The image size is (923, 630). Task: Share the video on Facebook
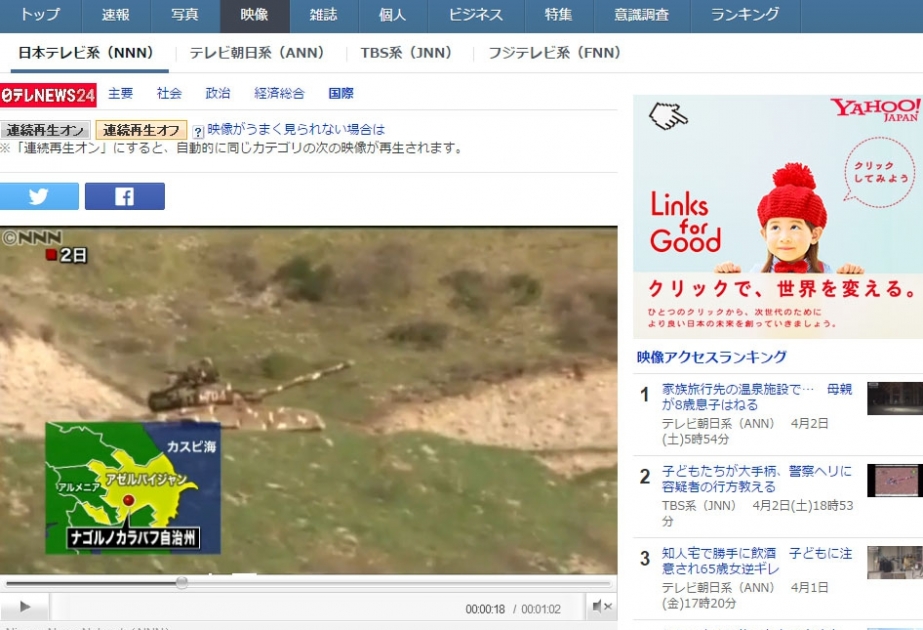click(125, 196)
